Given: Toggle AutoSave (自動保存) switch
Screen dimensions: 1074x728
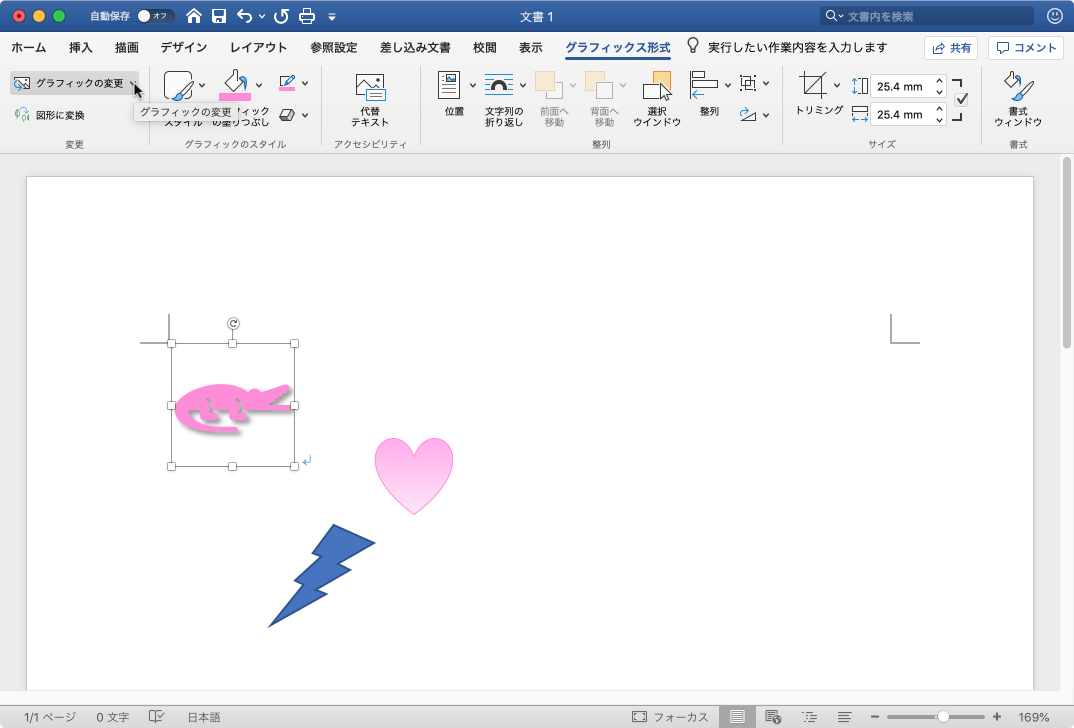Looking at the screenshot, I should pyautogui.click(x=155, y=16).
